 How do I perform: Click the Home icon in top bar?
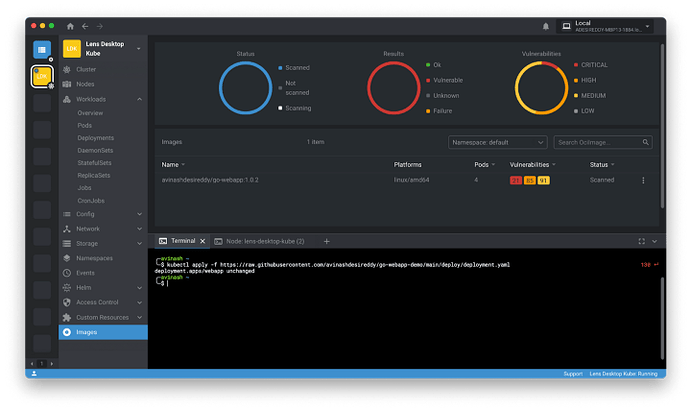click(69, 26)
